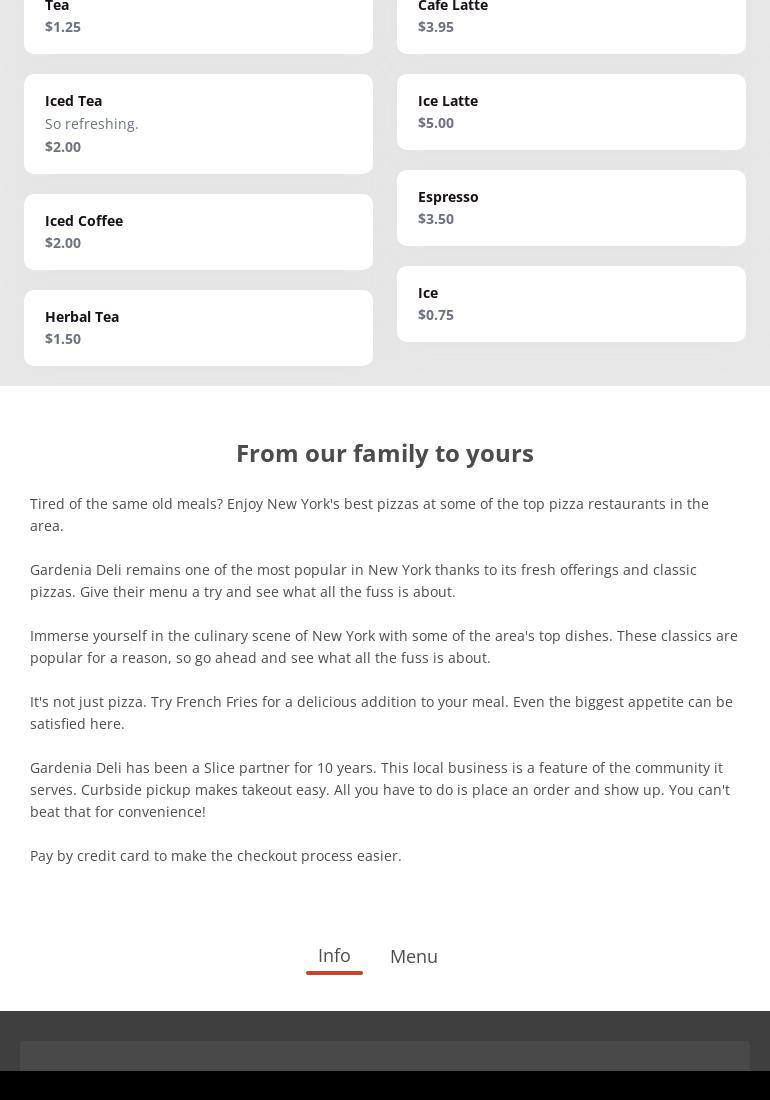Image resolution: width=770 pixels, height=1100 pixels.
Task: Open the Herbal Tea item
Action: [x=198, y=328]
